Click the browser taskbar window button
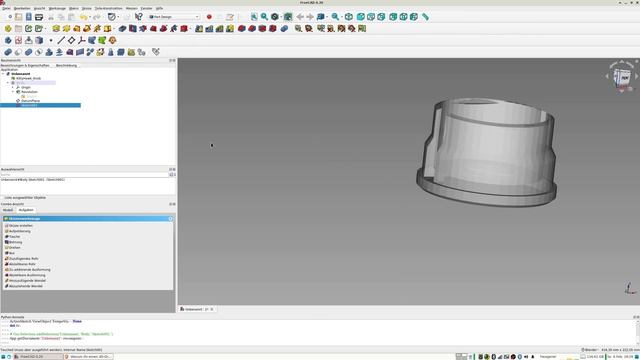The image size is (640, 360). tap(89, 357)
